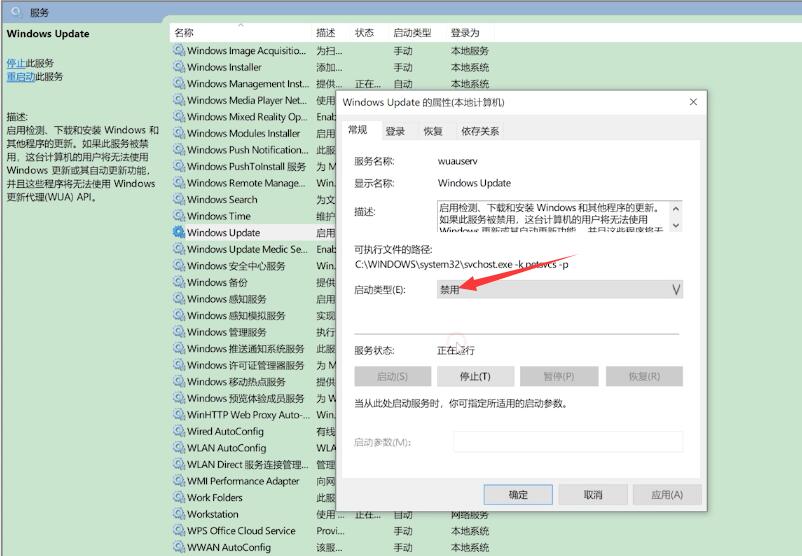Click the Windows Installer service gear icon
This screenshot has height=556, width=802.
tap(179, 67)
